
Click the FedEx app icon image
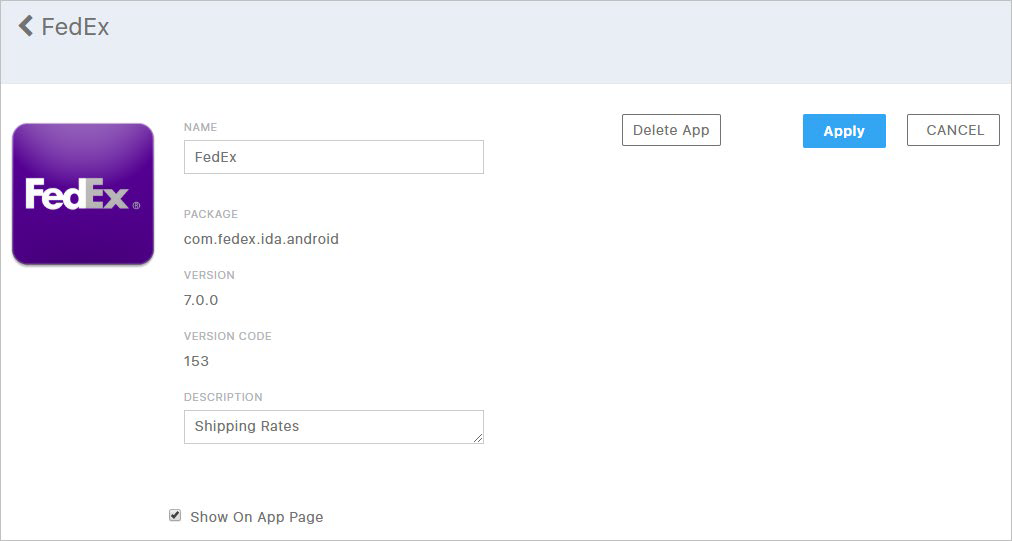[83, 194]
